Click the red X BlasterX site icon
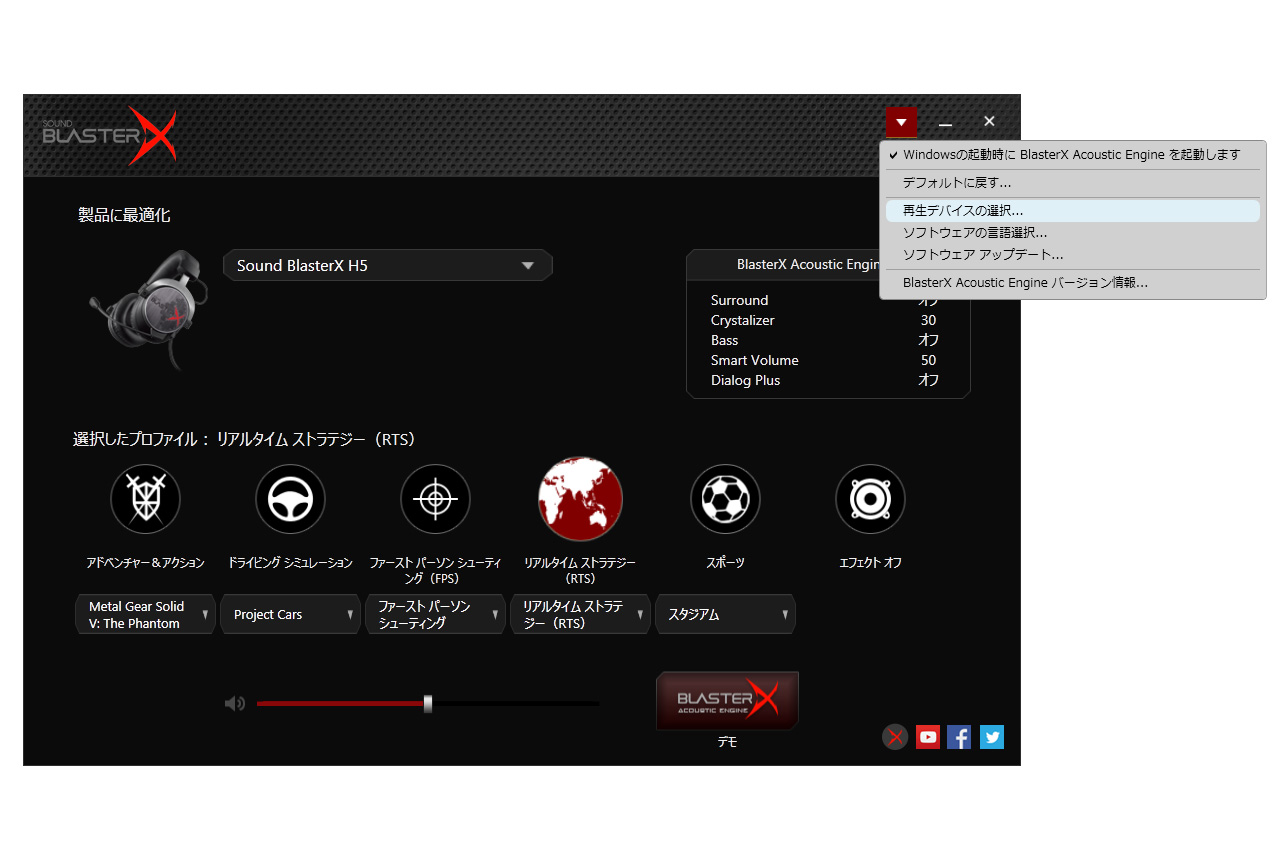Viewport: 1280px width, 853px height. pos(895,738)
